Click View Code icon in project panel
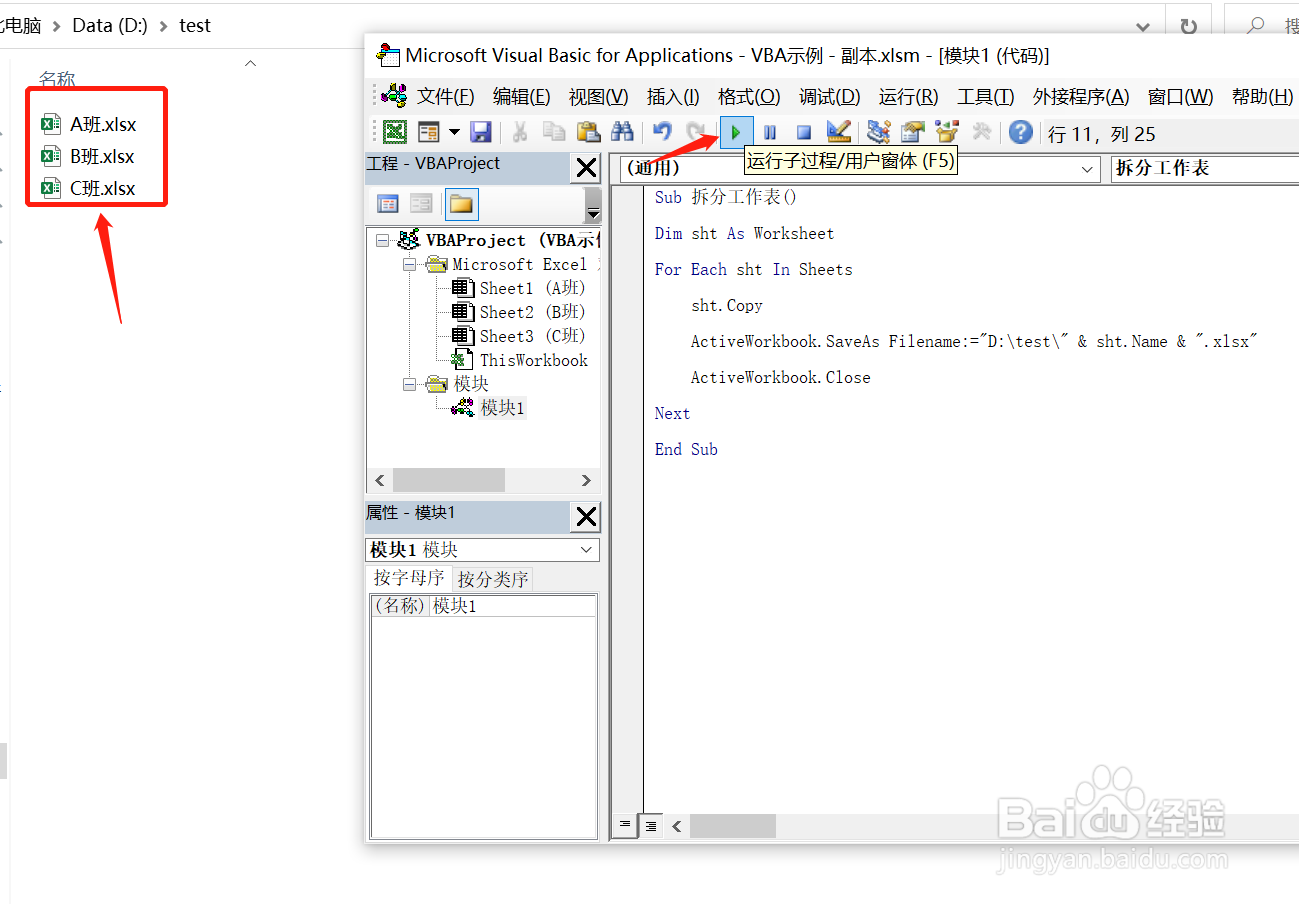The width and height of the screenshot is (1299, 904). pyautogui.click(x=388, y=204)
